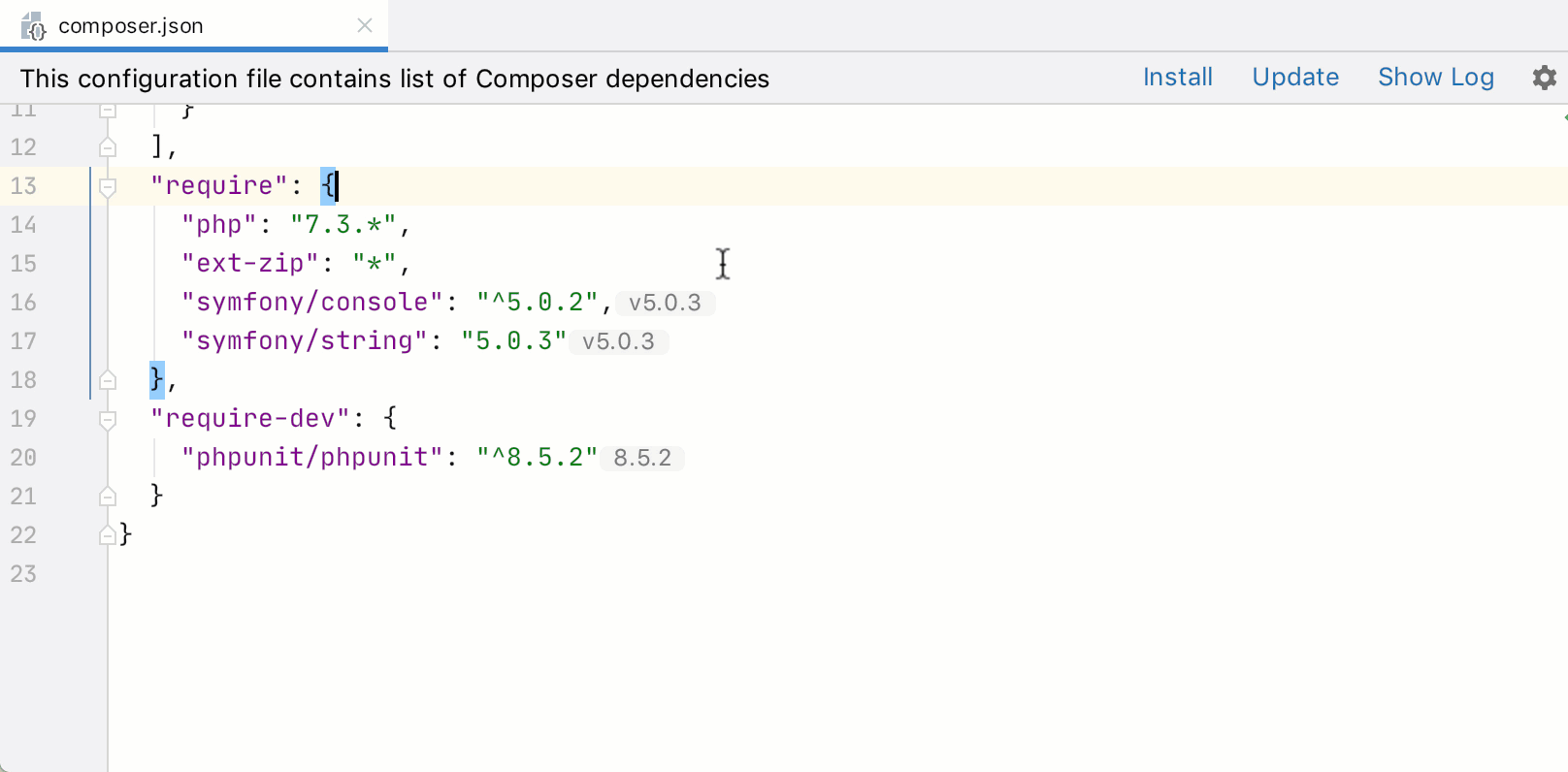Run Update from the Composer banner
This screenshot has width=1568, height=772.
point(1294,78)
